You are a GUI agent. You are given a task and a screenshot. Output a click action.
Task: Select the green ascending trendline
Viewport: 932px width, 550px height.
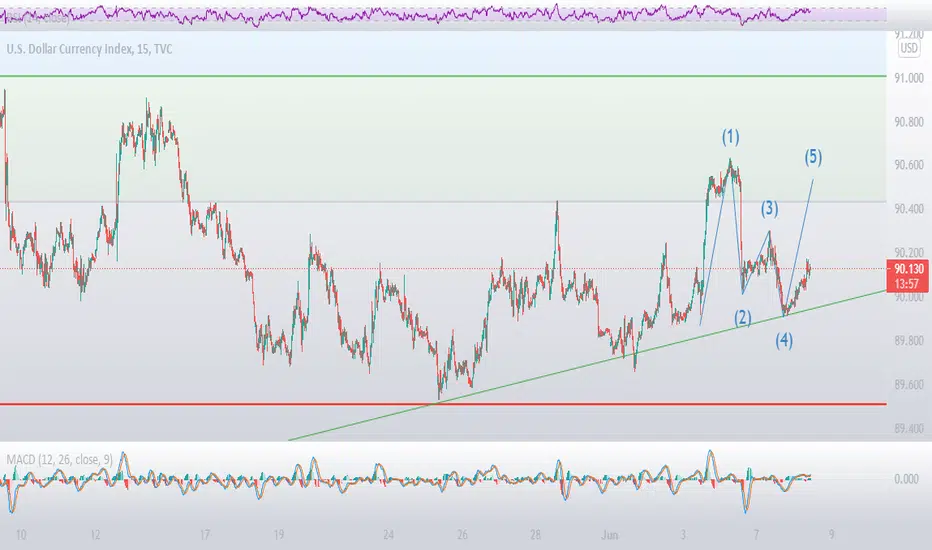tap(587, 365)
